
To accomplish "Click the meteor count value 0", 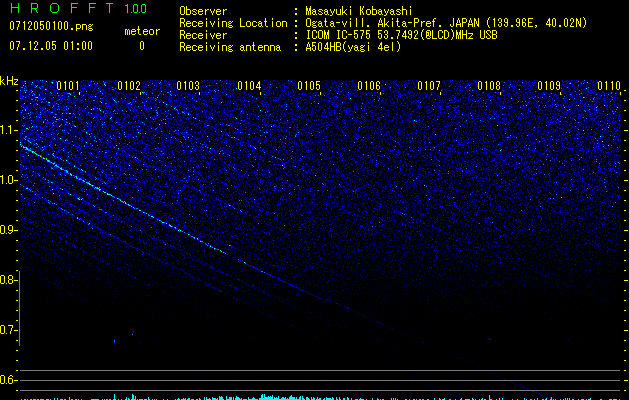I will coord(142,46).
